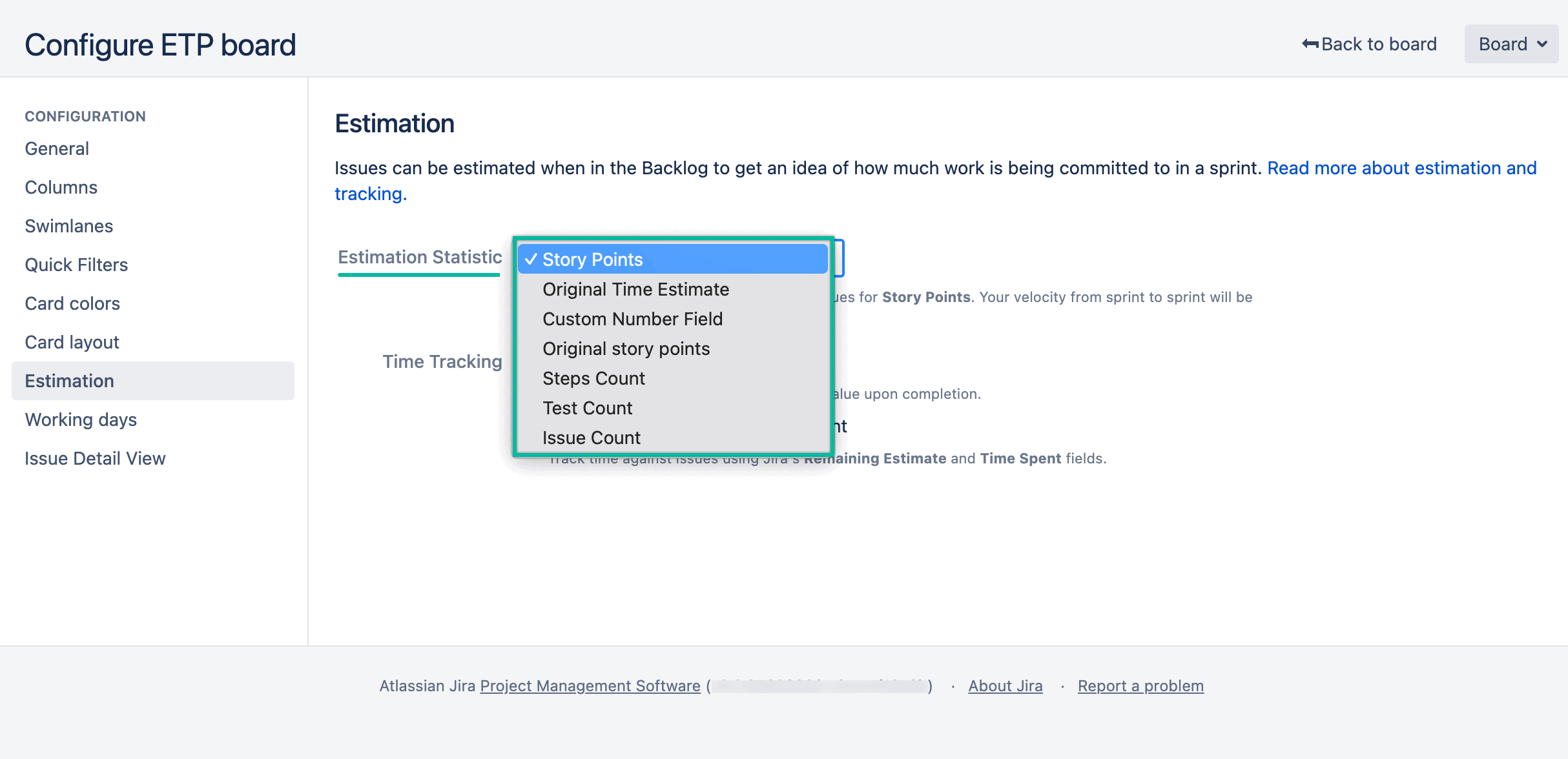
Task: Click Report a problem link
Action: point(1140,685)
